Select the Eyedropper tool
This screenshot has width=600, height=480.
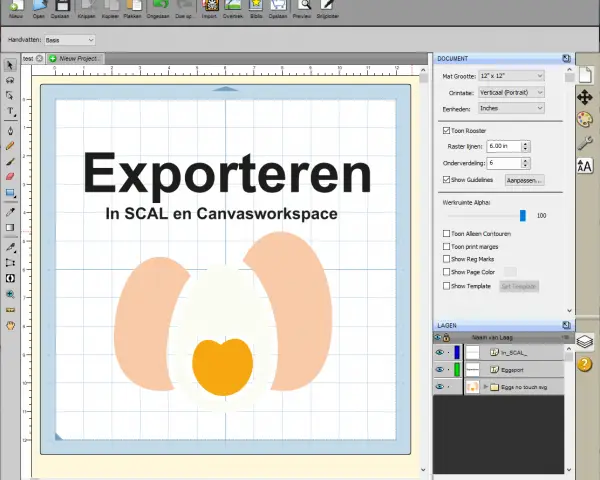10,212
